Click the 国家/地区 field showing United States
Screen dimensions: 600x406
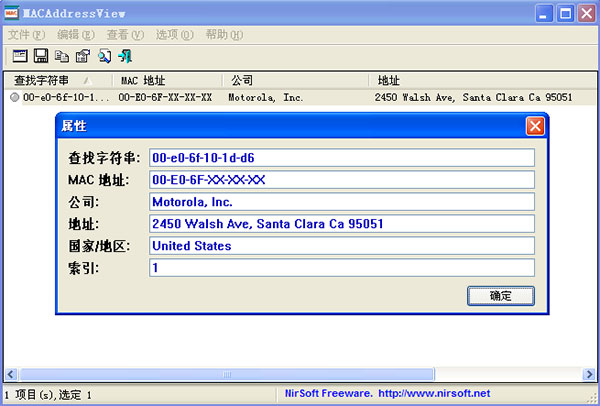click(342, 246)
